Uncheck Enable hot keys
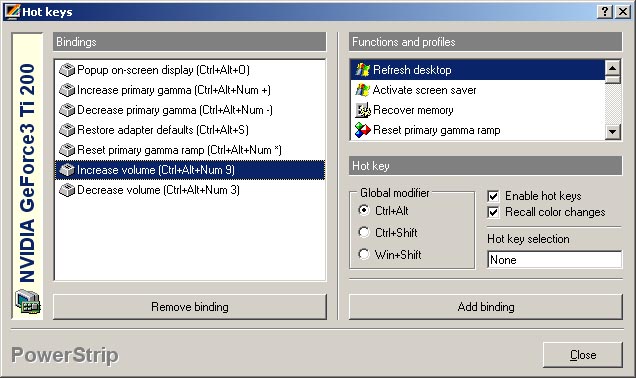 (x=493, y=196)
